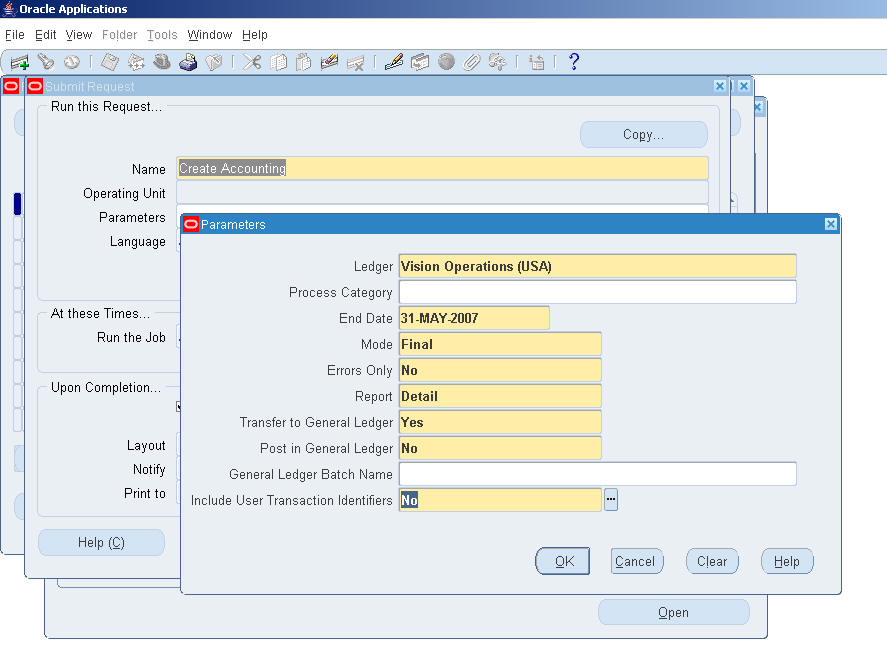Open the File menu

[14, 35]
